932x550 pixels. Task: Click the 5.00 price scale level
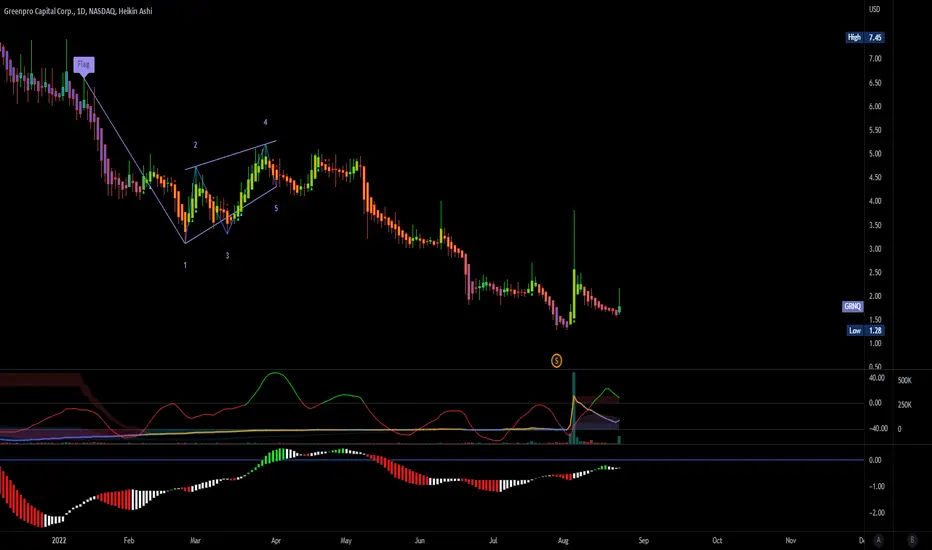click(875, 154)
